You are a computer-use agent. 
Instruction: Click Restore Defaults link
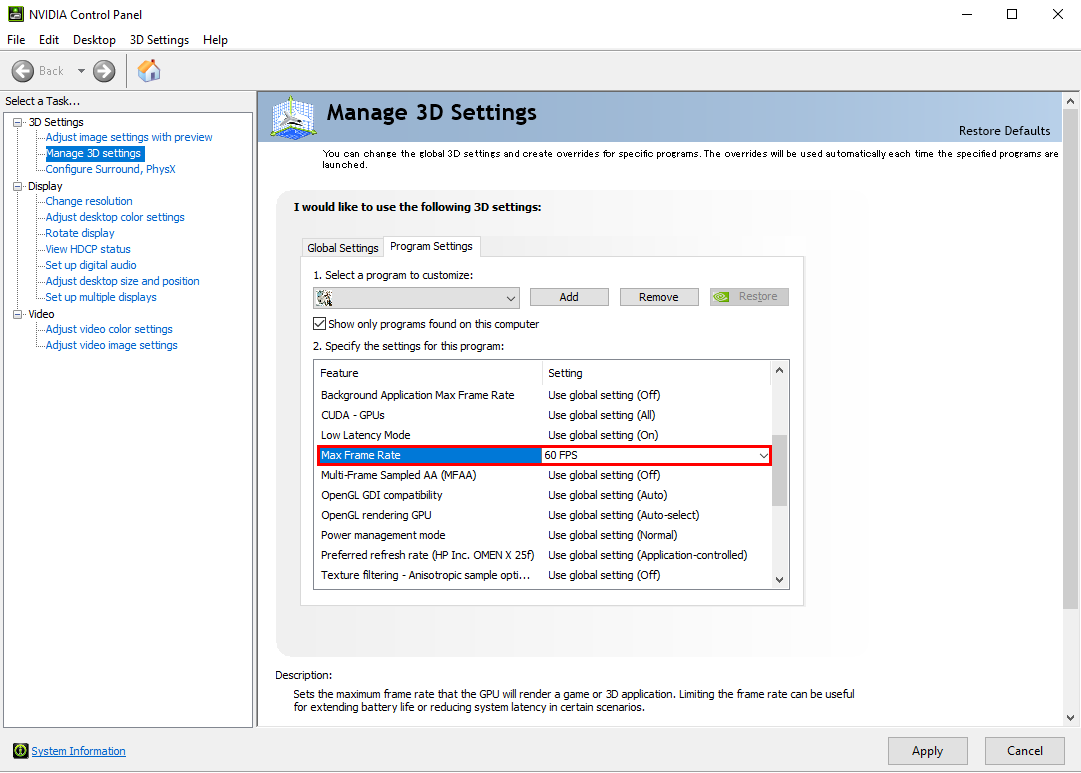[x=1004, y=131]
